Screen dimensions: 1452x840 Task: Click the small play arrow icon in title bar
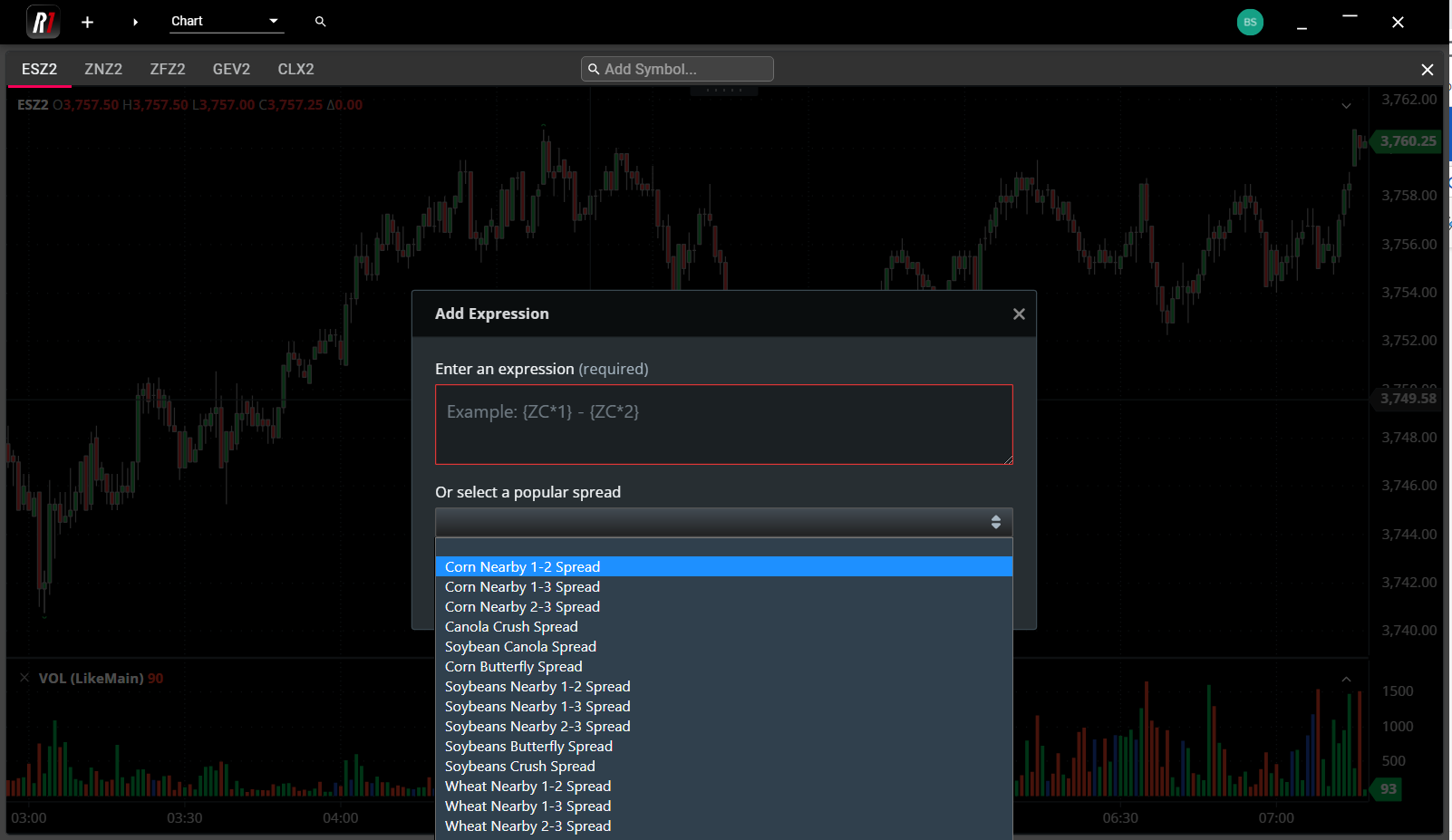[x=135, y=22]
